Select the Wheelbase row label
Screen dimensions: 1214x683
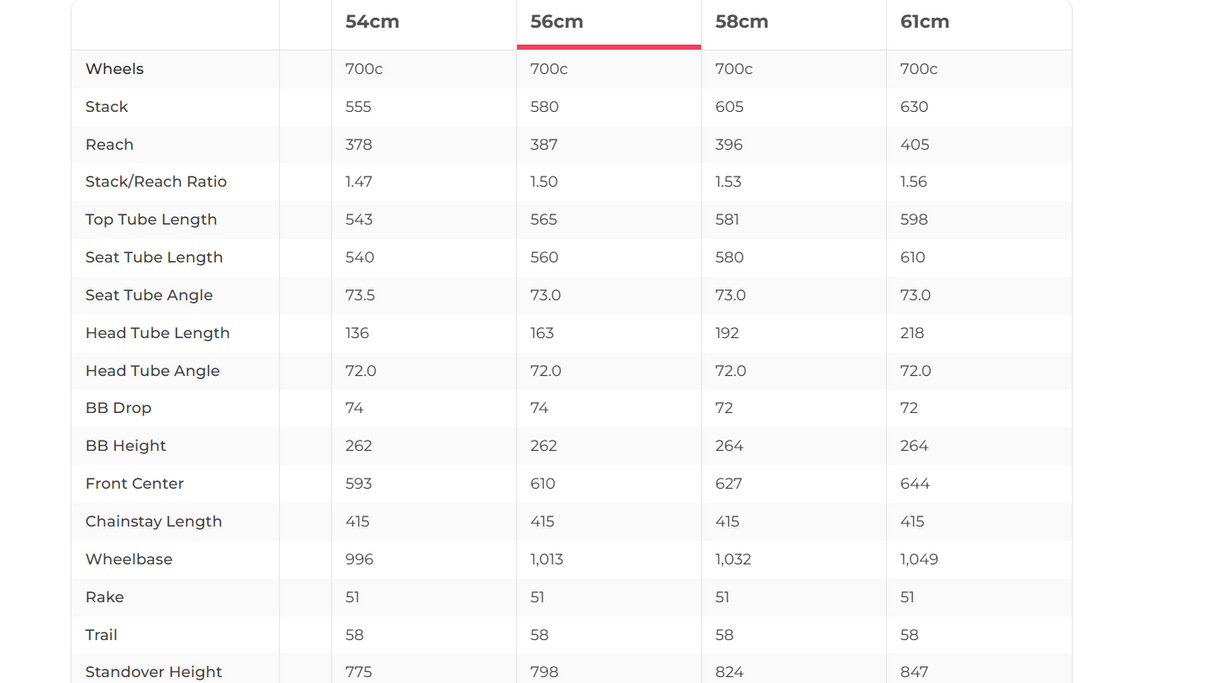129,559
